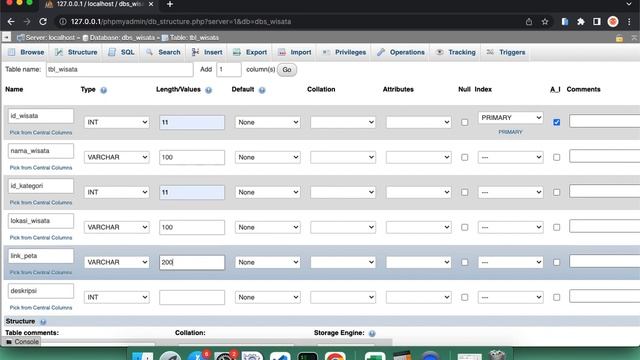The width and height of the screenshot is (640, 360).
Task: Click the browser forward arrow
Action: pos(27,22)
